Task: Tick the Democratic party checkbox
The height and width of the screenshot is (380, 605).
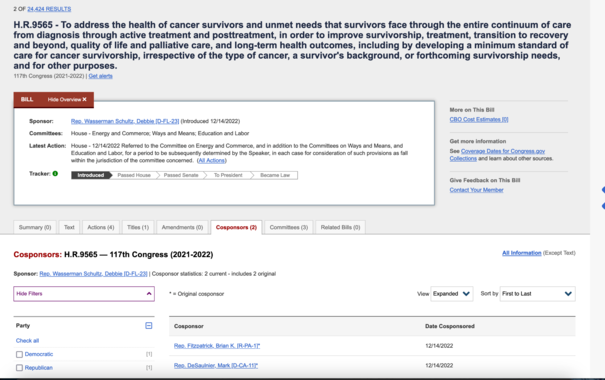Action: pyautogui.click(x=19, y=354)
